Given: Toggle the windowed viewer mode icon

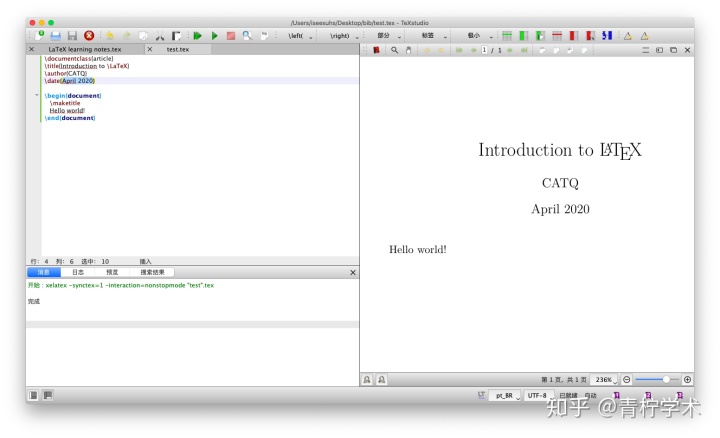Looking at the screenshot, I should [x=673, y=50].
